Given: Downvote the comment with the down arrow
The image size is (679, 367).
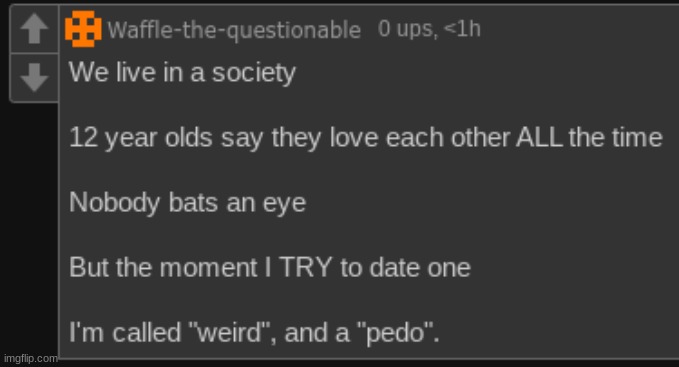Looking at the screenshot, I should [x=34, y=77].
